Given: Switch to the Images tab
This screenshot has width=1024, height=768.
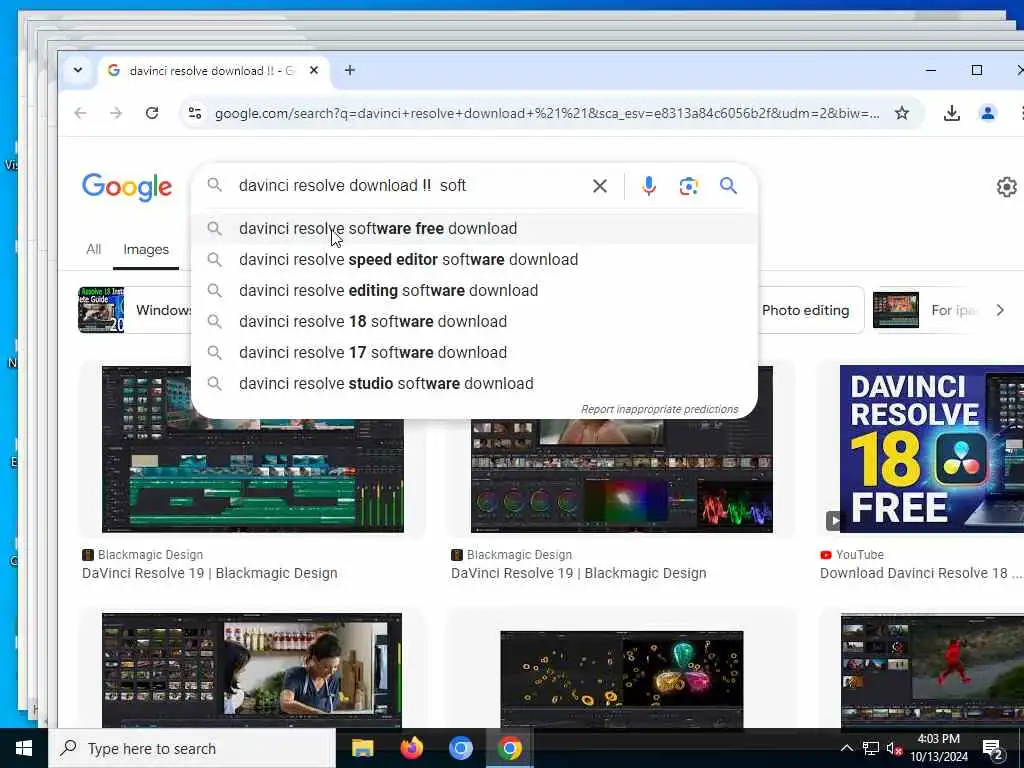Looking at the screenshot, I should 146,249.
